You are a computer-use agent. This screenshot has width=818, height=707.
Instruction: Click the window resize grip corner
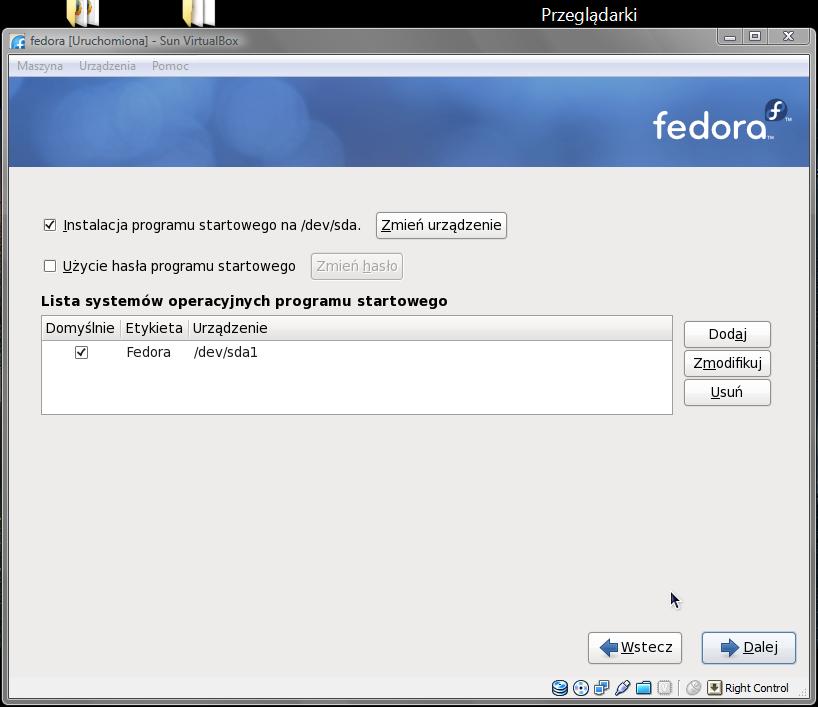coord(802,692)
